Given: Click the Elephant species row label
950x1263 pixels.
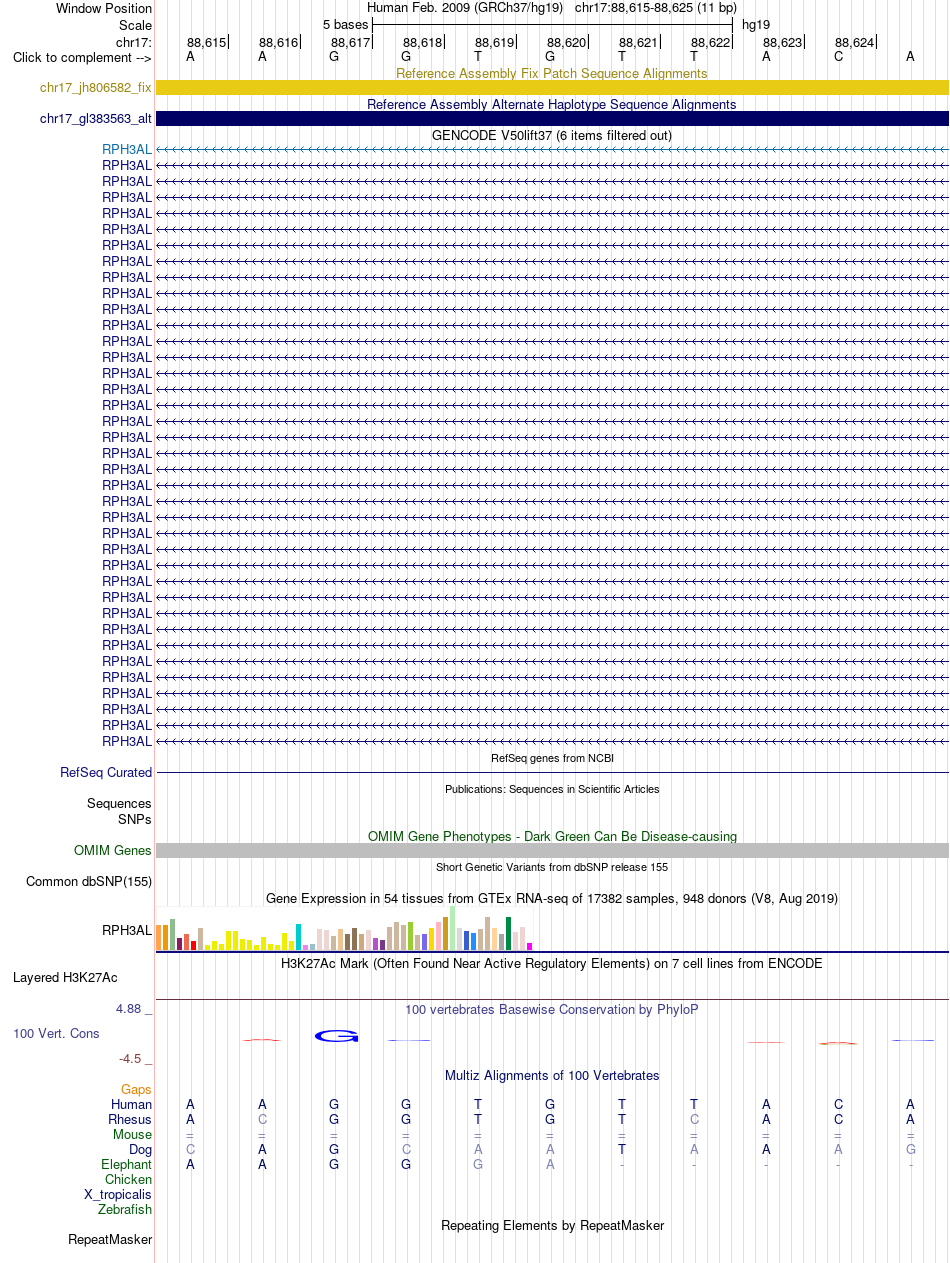Looking at the screenshot, I should click(x=126, y=1165).
